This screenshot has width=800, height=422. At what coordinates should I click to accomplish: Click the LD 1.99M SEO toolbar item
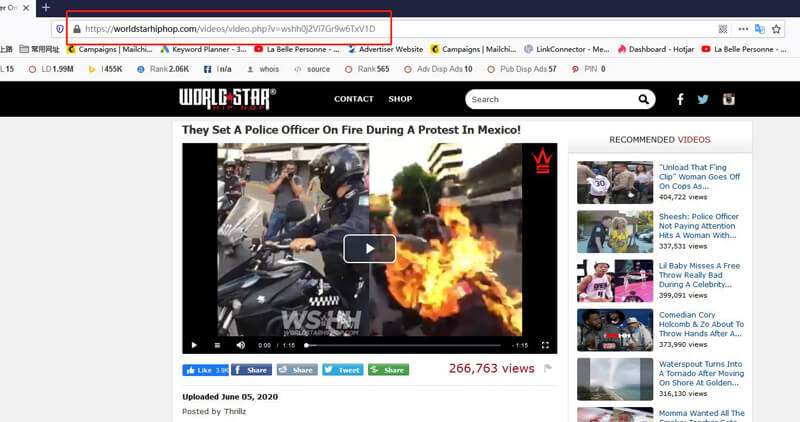51,69
